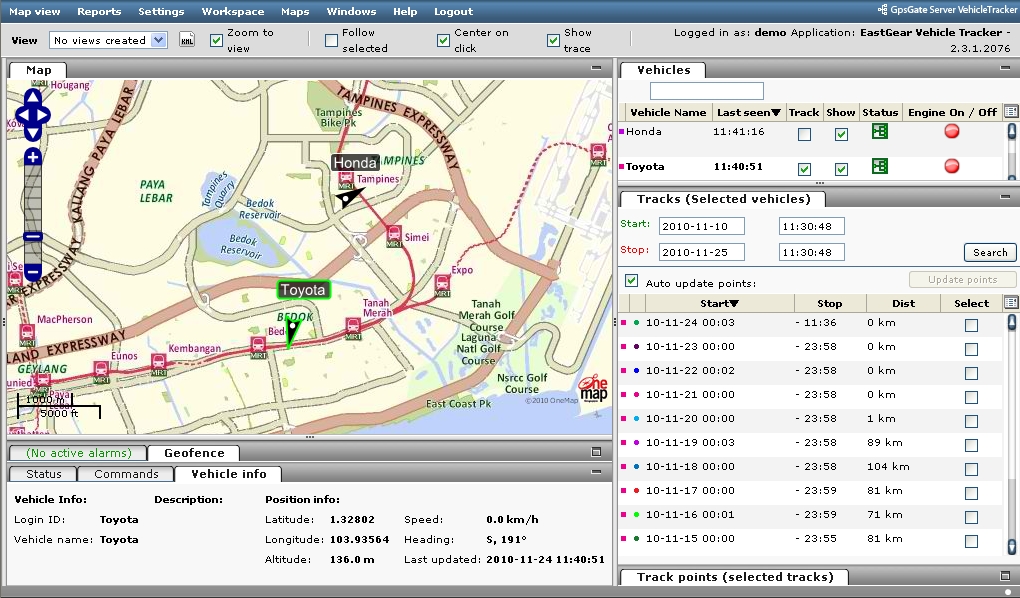Screen dimensions: 1020x598
Task: Click Honda's green status icon in Vehicles panel
Action: (x=882, y=131)
